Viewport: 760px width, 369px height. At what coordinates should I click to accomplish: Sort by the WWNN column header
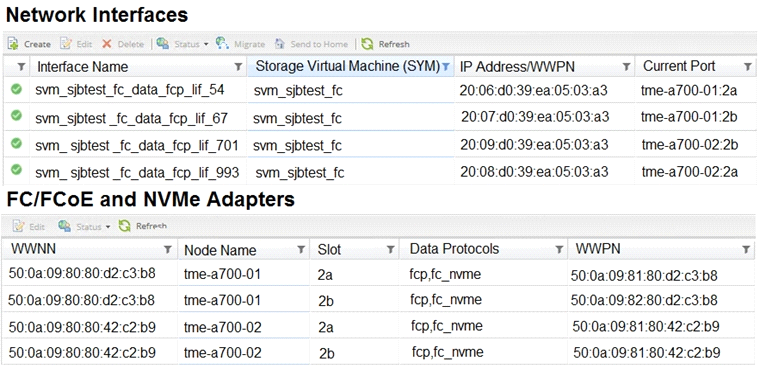click(33, 249)
